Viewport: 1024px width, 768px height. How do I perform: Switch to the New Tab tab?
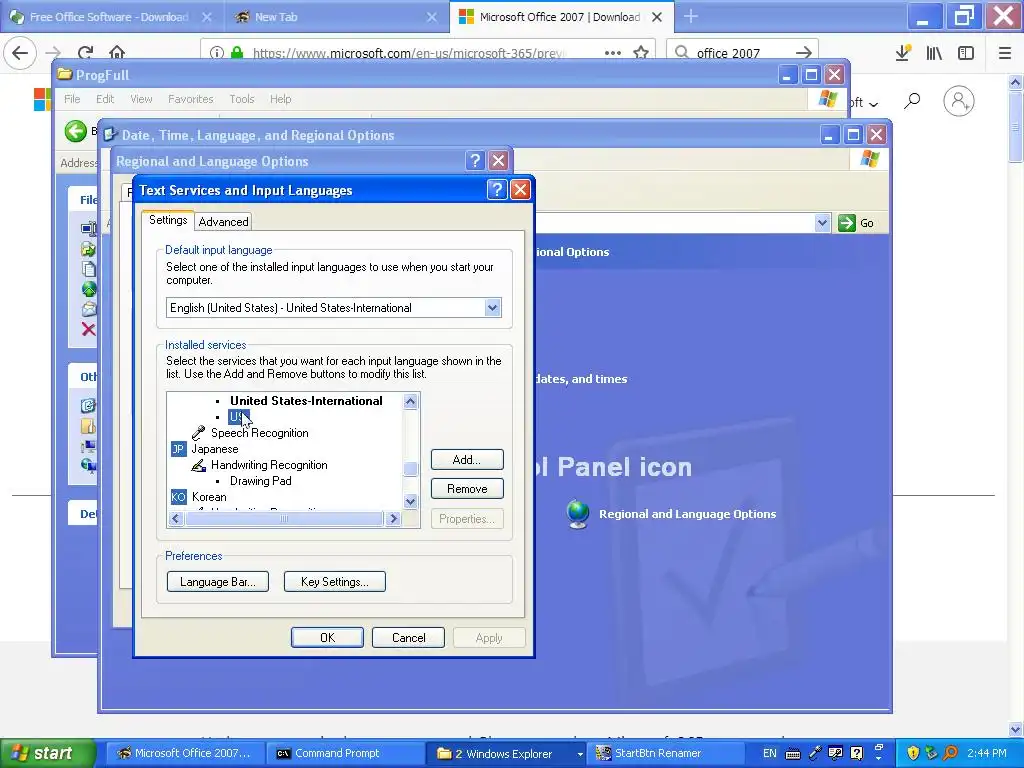point(336,17)
